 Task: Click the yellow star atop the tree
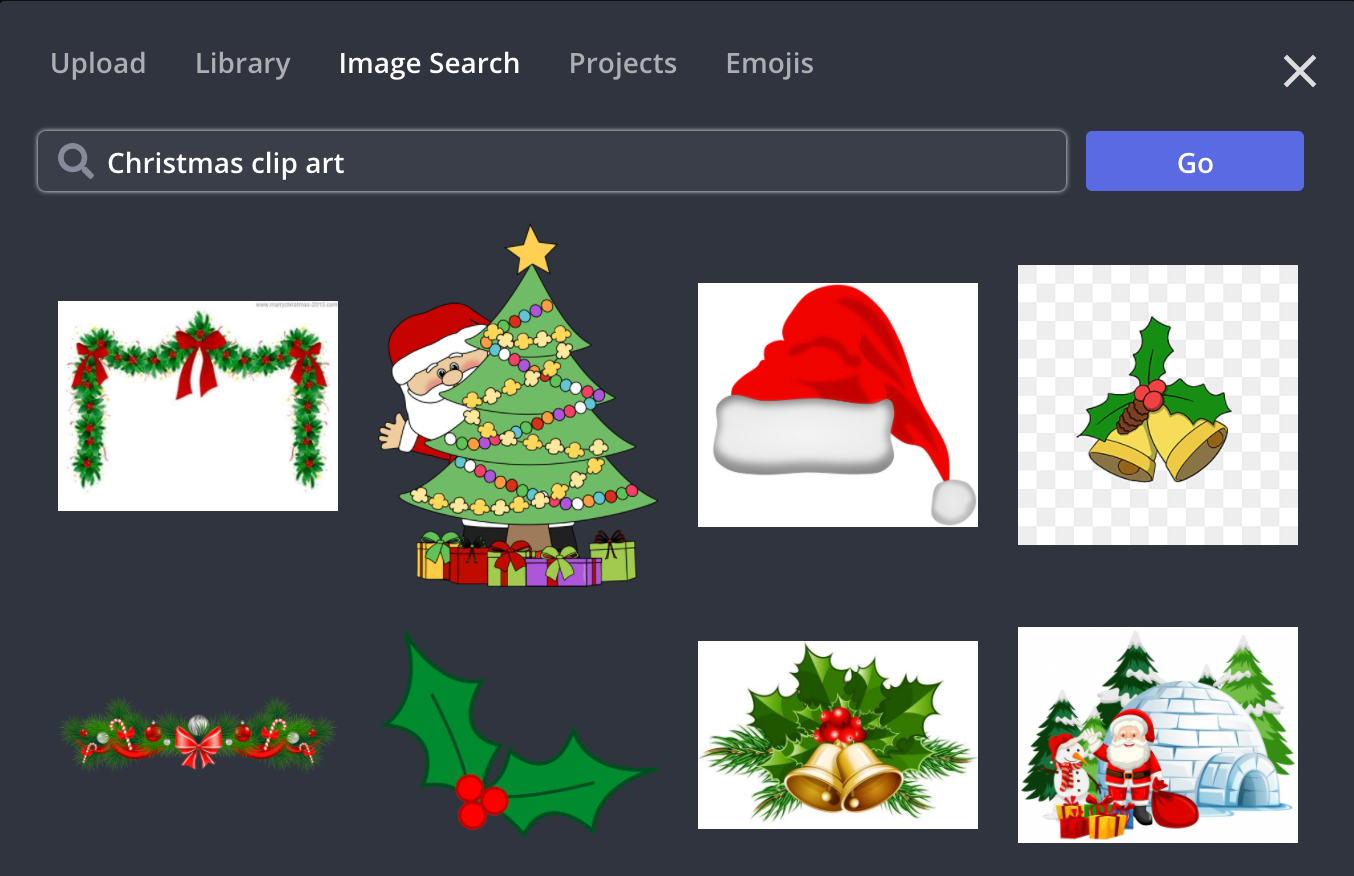click(531, 251)
